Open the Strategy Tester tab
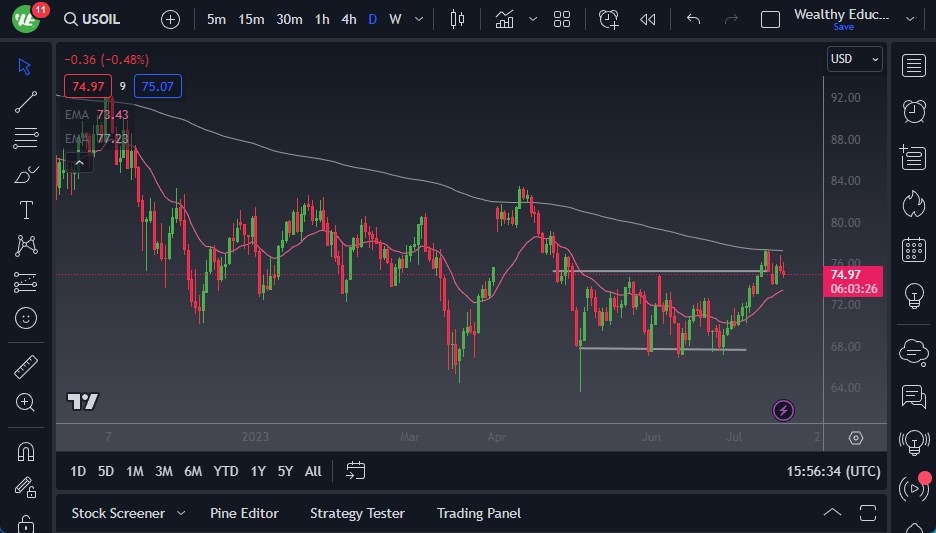Image resolution: width=936 pixels, height=533 pixels. tap(357, 513)
